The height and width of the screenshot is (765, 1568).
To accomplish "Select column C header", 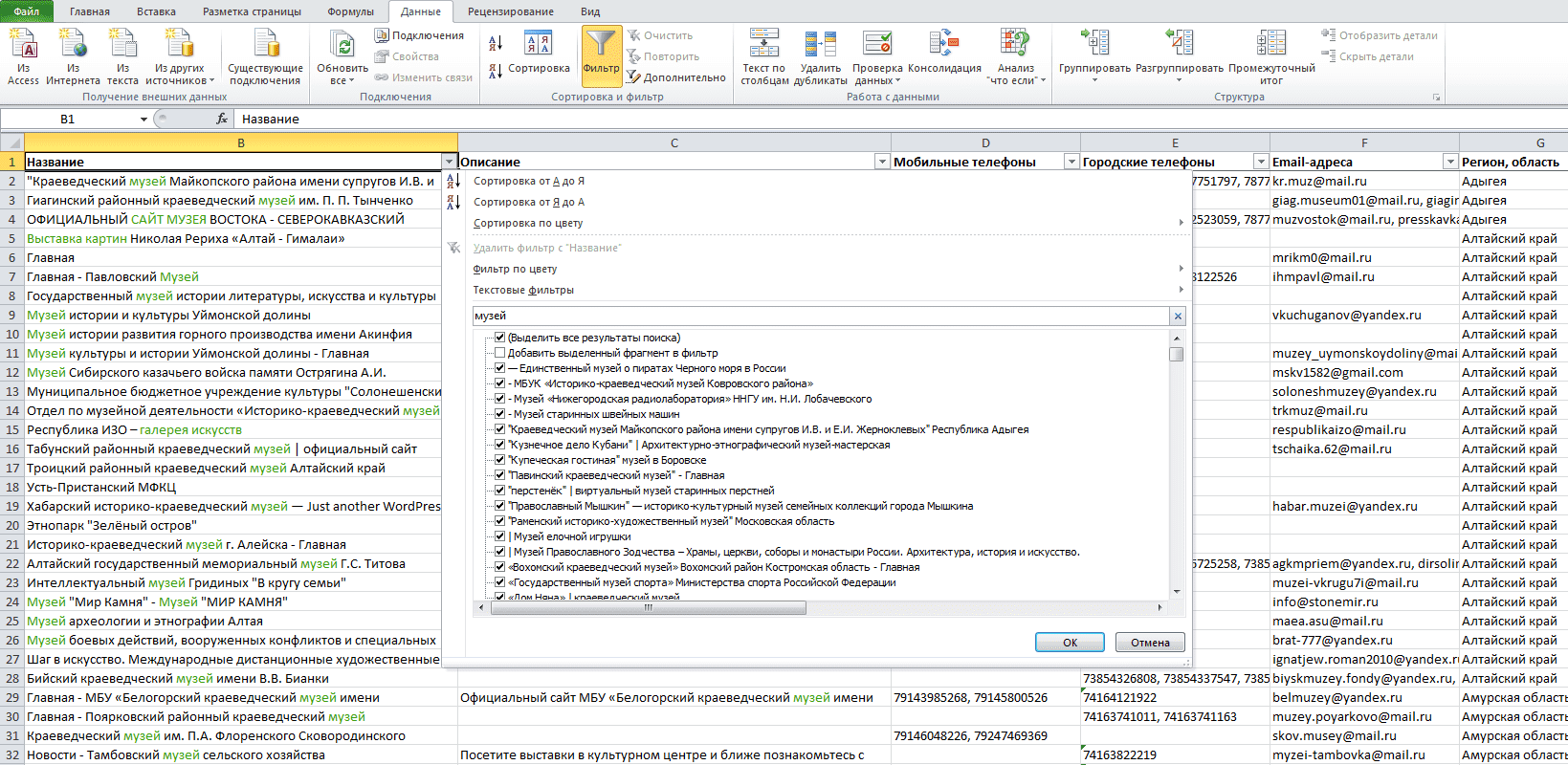I will (674, 142).
